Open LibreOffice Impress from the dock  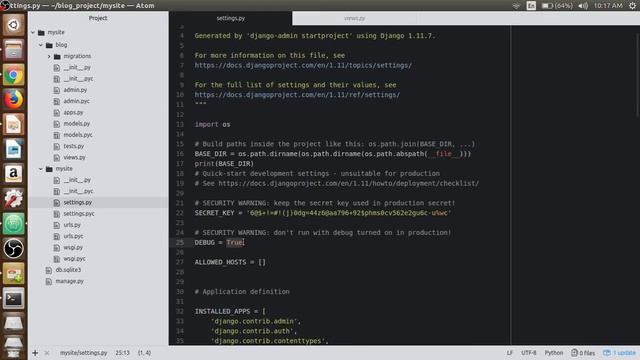click(13, 124)
